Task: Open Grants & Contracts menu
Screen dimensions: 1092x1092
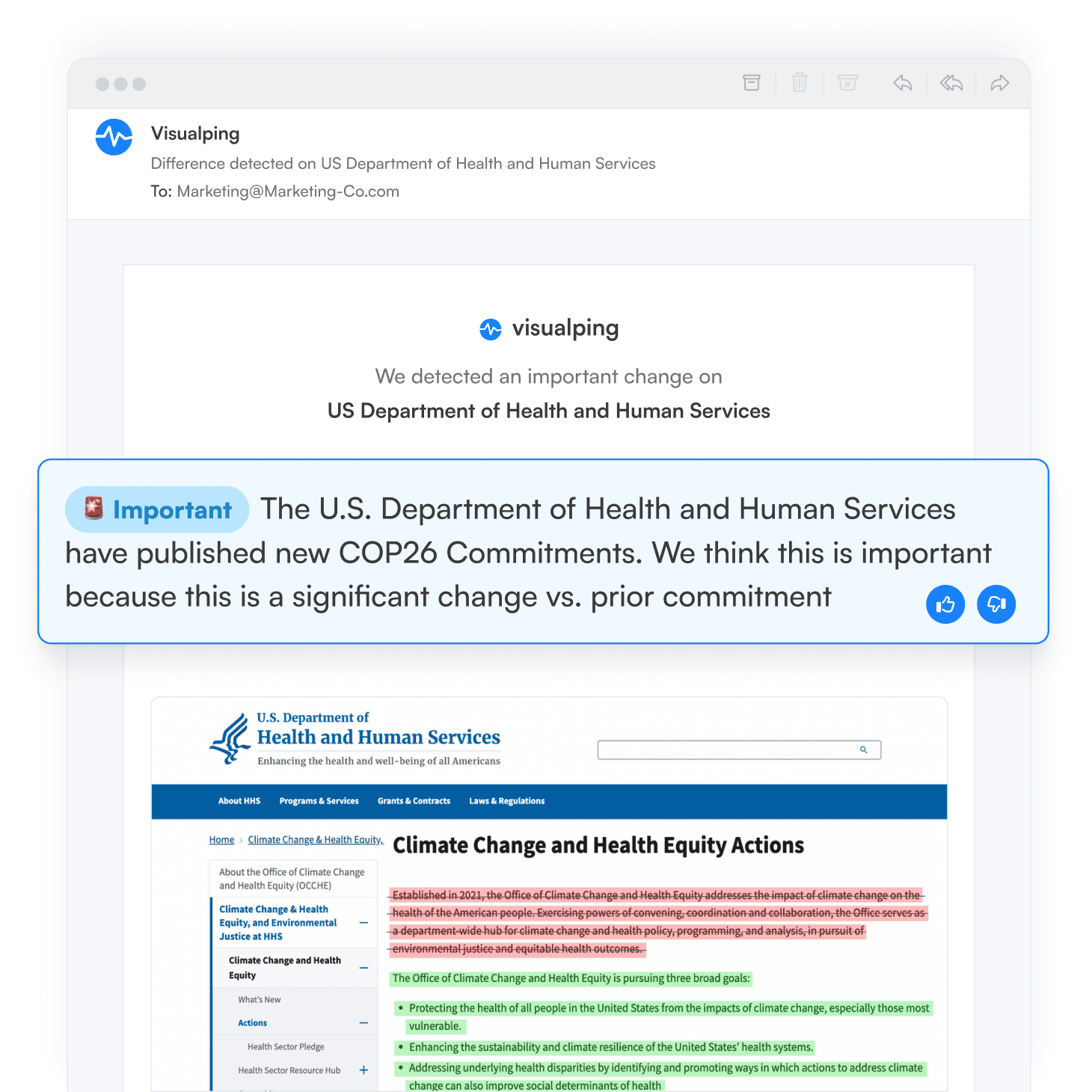Action: [414, 801]
